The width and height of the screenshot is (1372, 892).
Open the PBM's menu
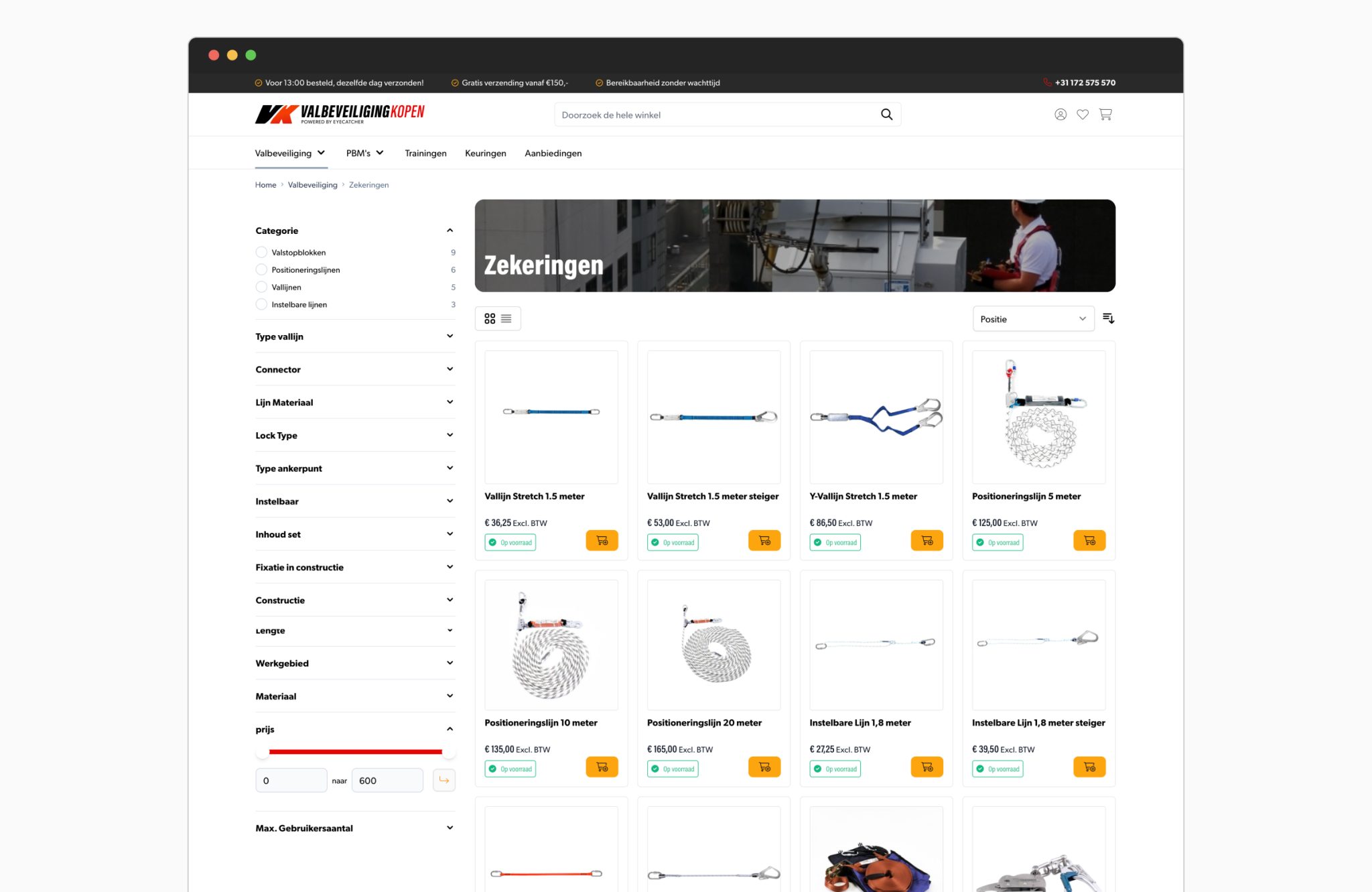365,153
